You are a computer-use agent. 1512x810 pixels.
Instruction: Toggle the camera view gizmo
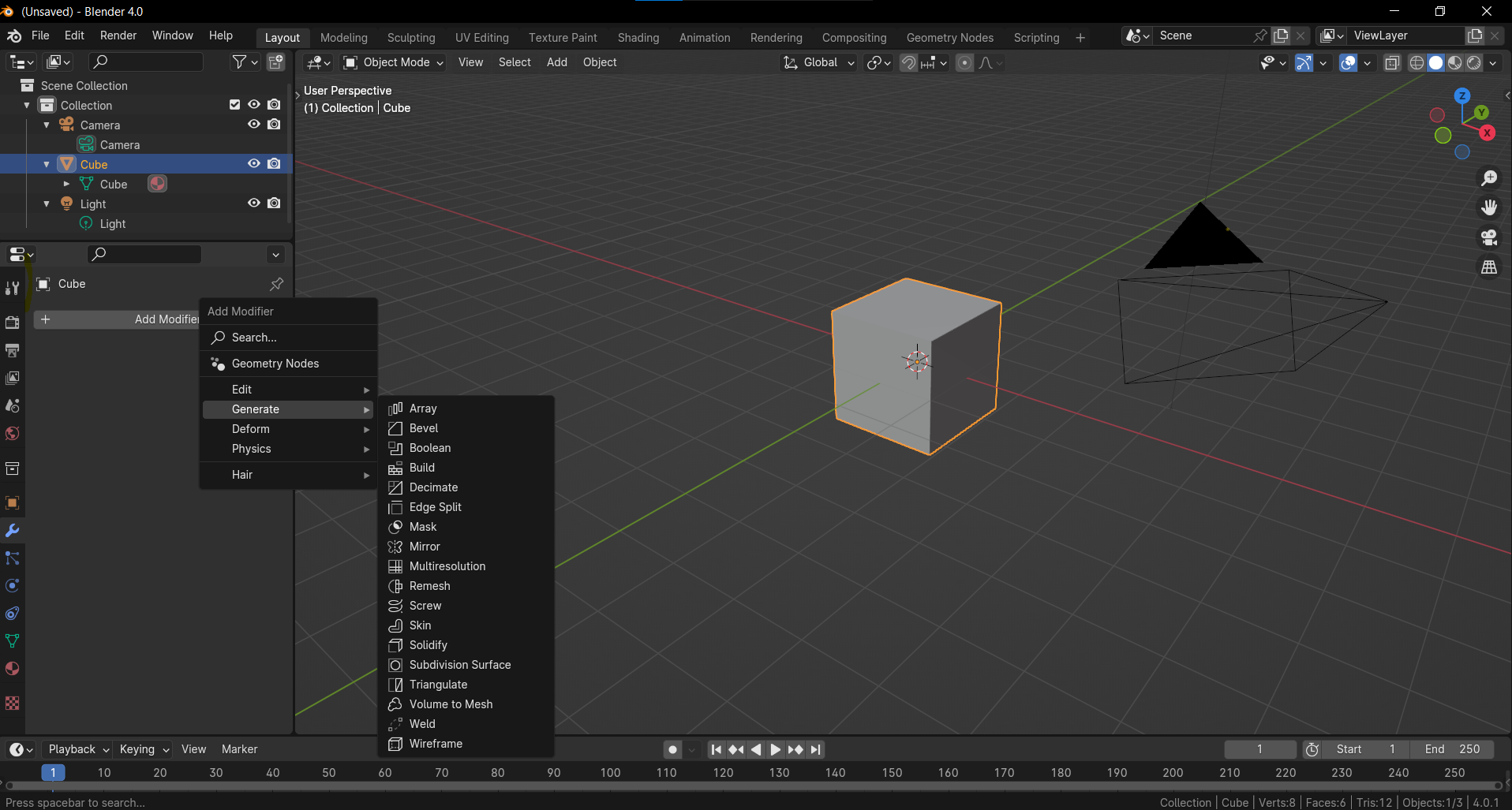coord(1489,237)
